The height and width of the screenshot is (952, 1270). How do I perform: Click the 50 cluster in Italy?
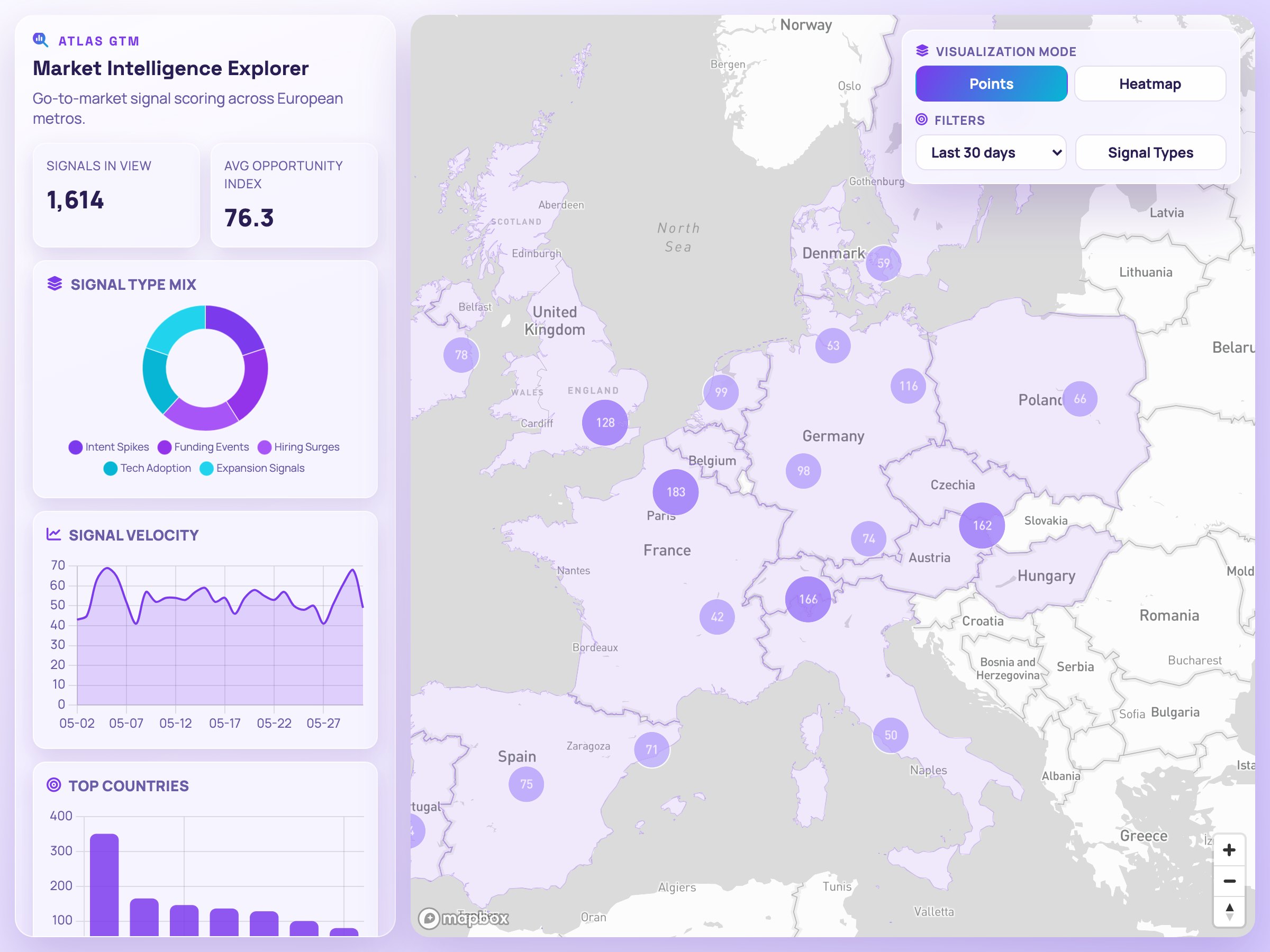pos(890,735)
